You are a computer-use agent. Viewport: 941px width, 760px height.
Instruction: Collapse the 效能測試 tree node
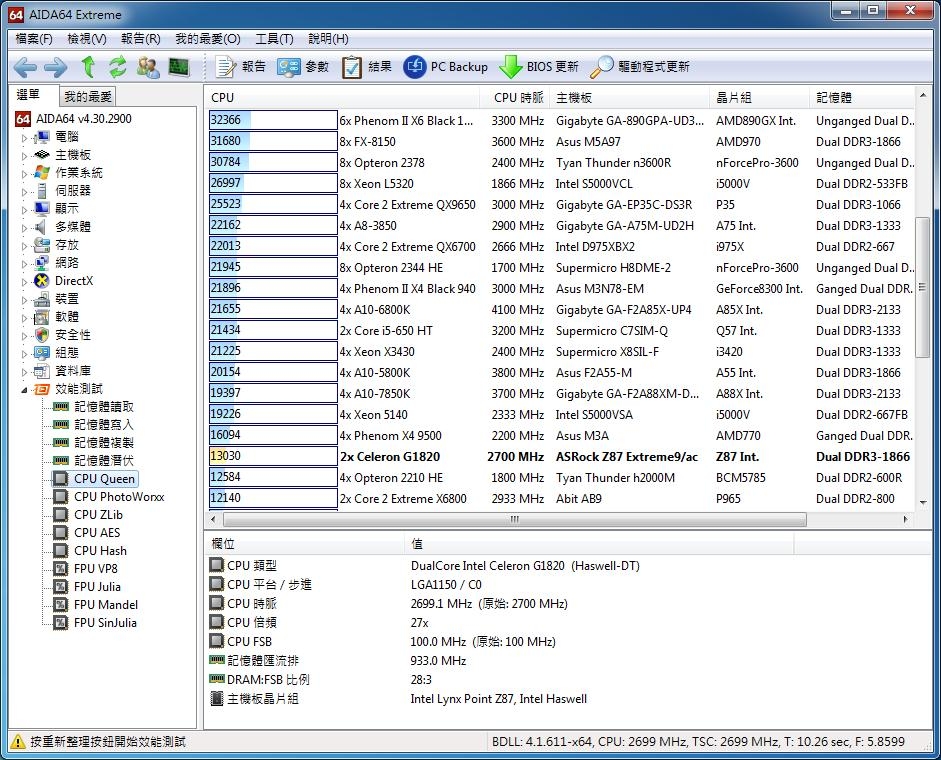(25, 390)
